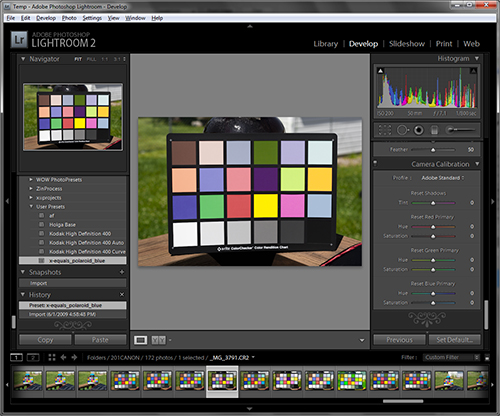This screenshot has width=500, height=416.
Task: Open the Custom Filter dropdown
Action: point(451,357)
